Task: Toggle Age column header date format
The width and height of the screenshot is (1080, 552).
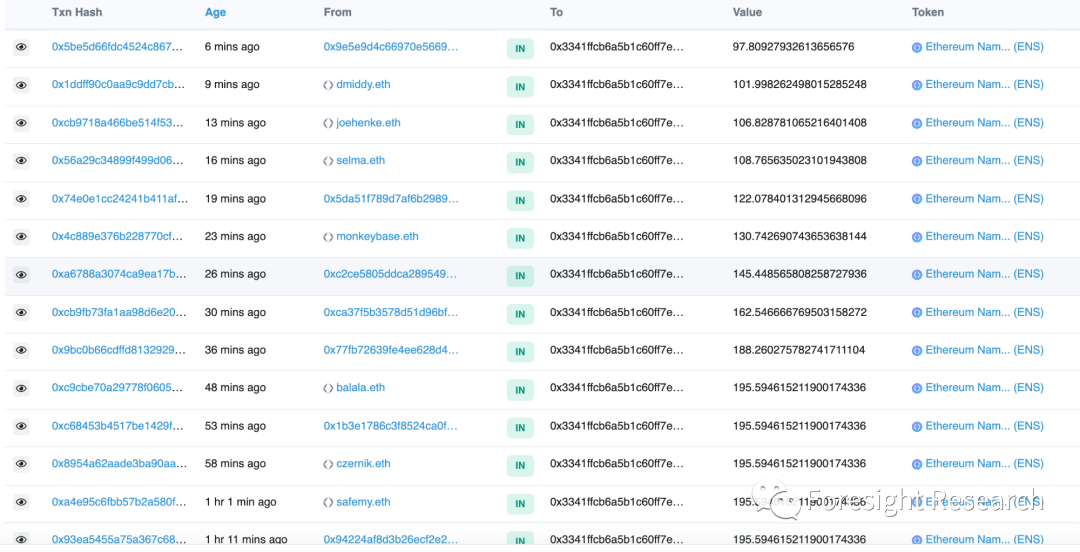Action: tap(215, 12)
